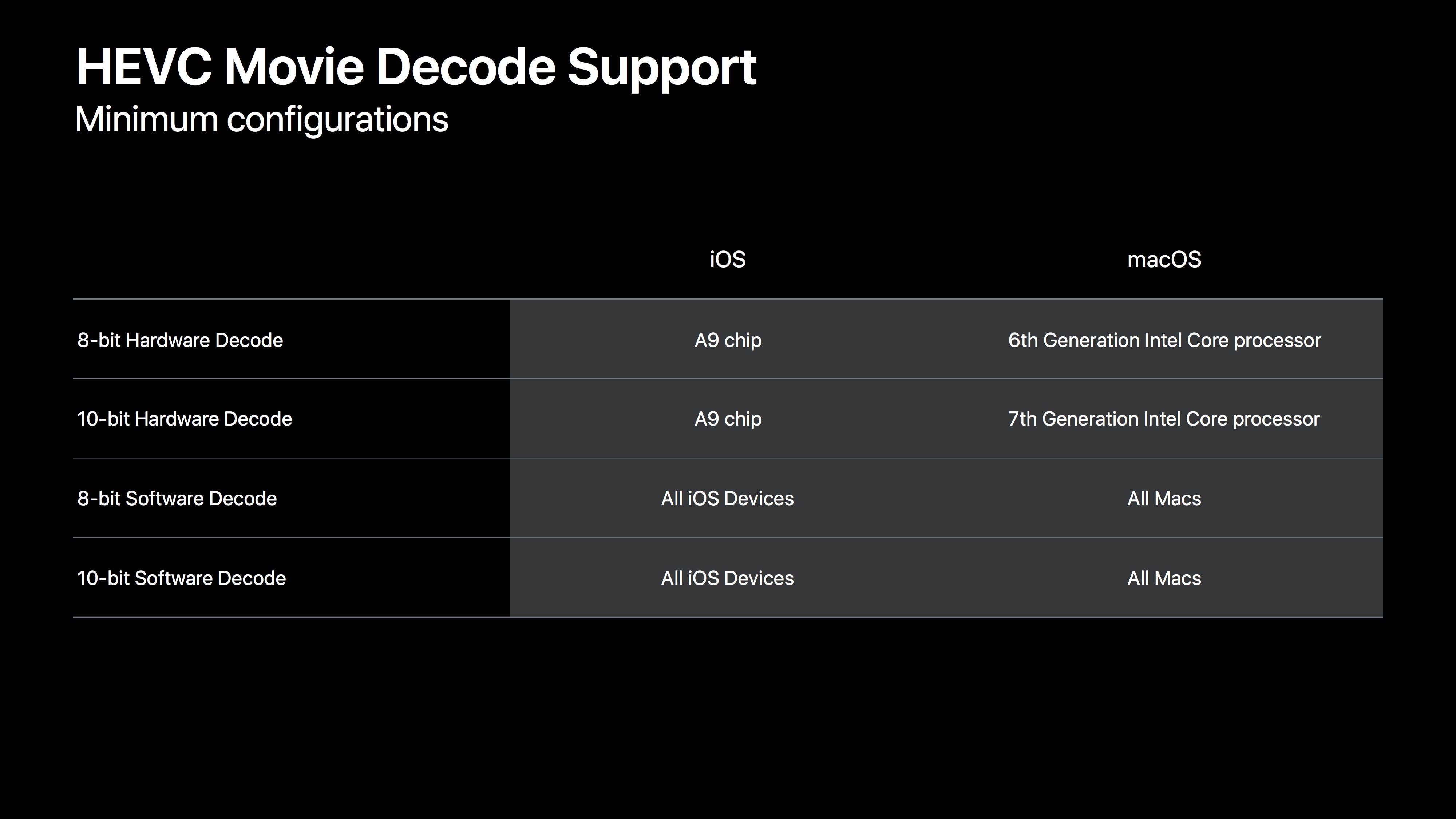Click the word HEVC in the title
The height and width of the screenshot is (819, 1456).
pos(143,67)
